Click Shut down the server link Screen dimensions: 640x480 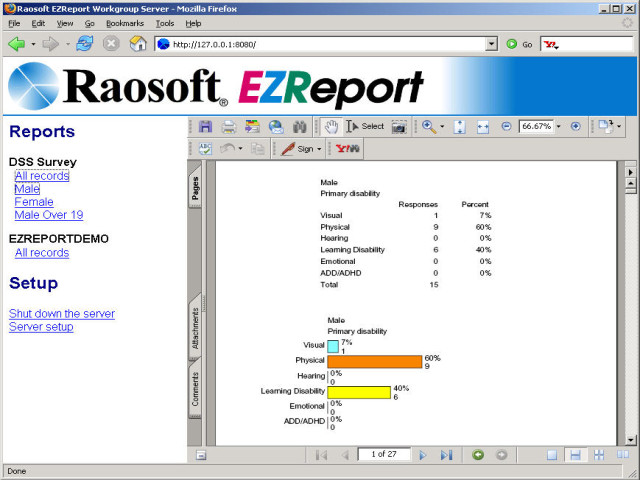62,313
